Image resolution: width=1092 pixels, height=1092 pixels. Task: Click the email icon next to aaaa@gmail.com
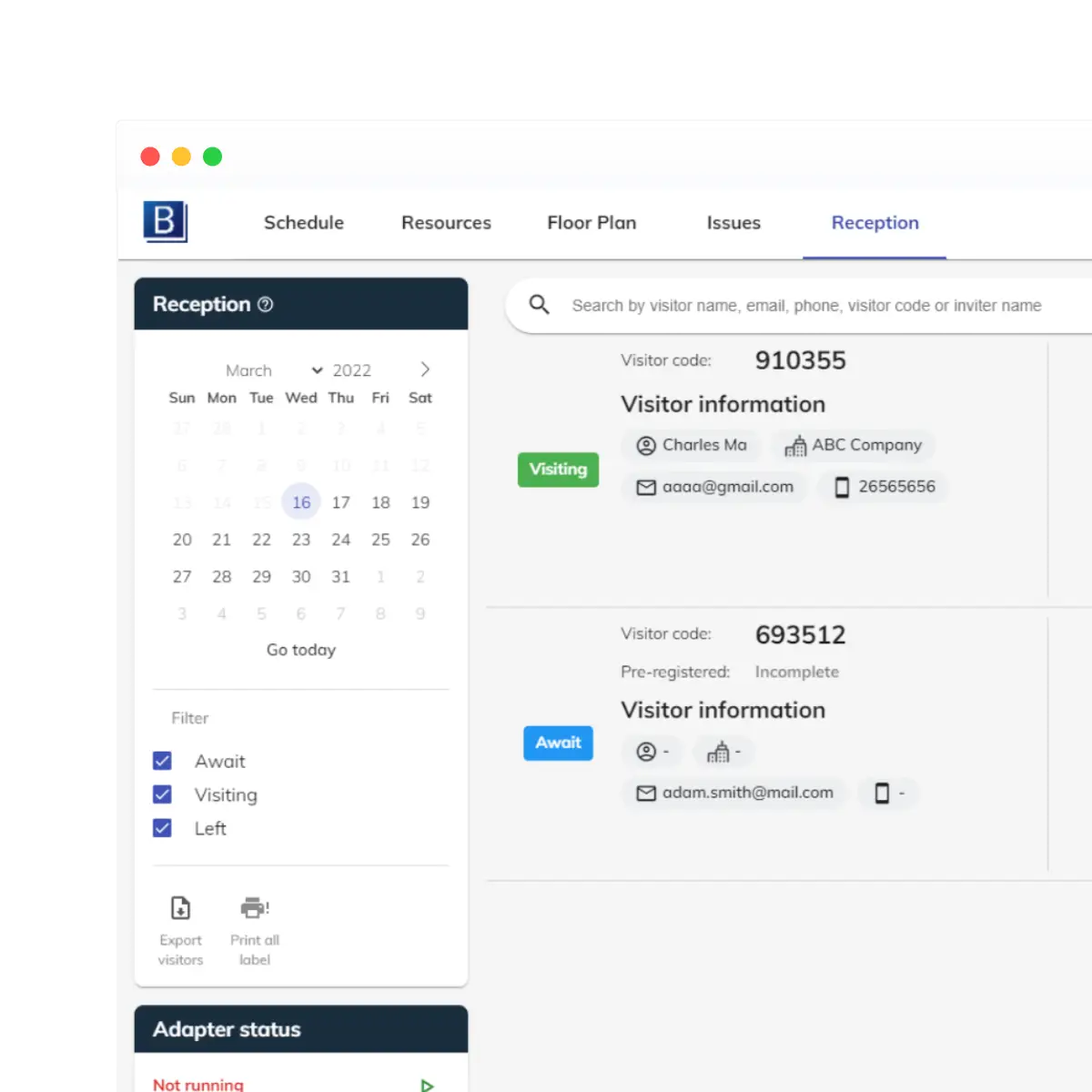[x=646, y=487]
